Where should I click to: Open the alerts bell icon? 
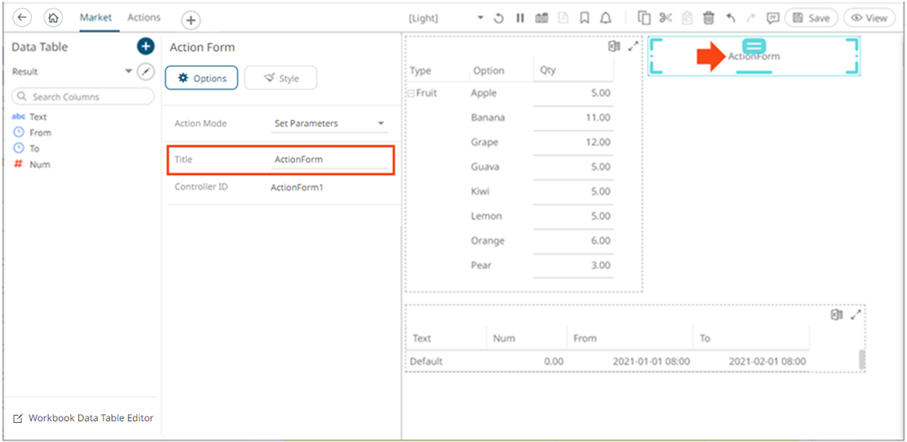[606, 18]
